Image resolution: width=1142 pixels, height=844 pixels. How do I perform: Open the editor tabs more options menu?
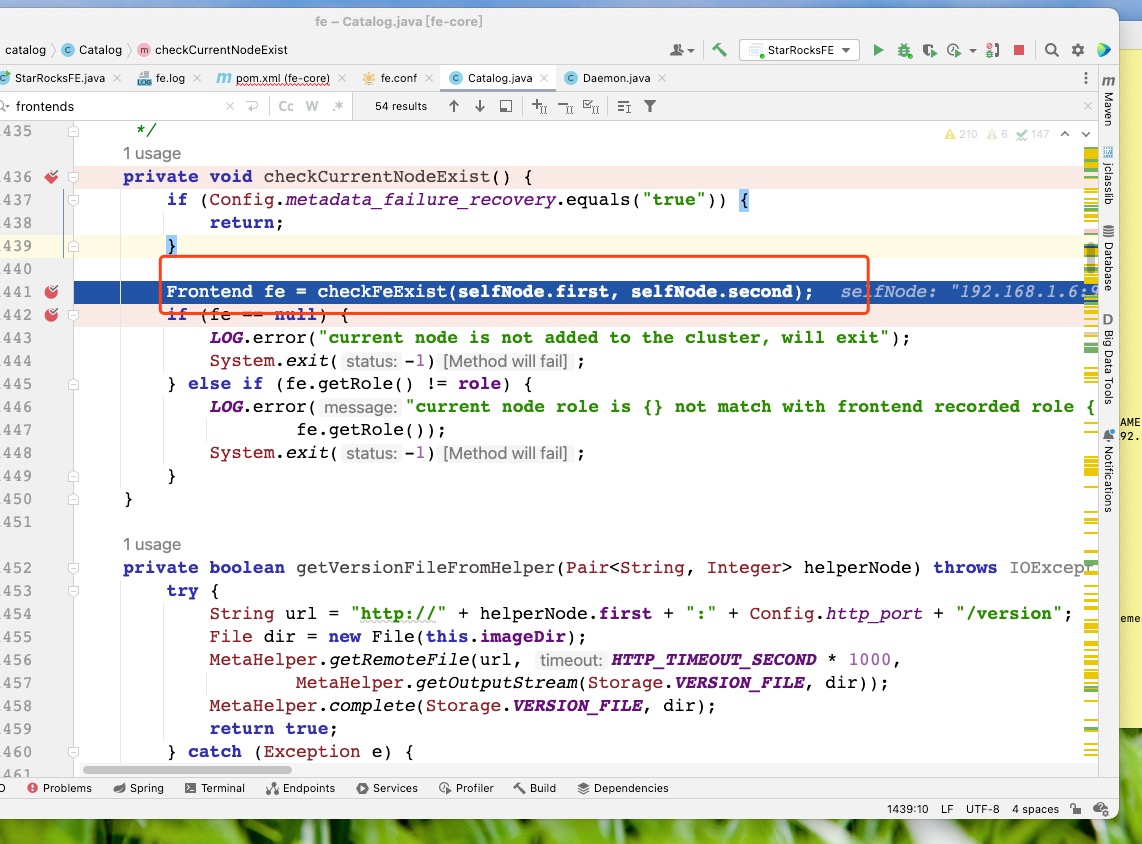coord(1085,78)
